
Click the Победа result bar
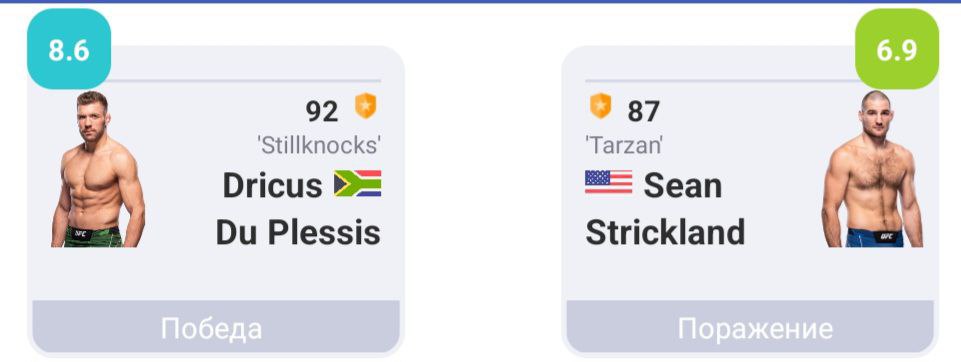tap(216, 326)
